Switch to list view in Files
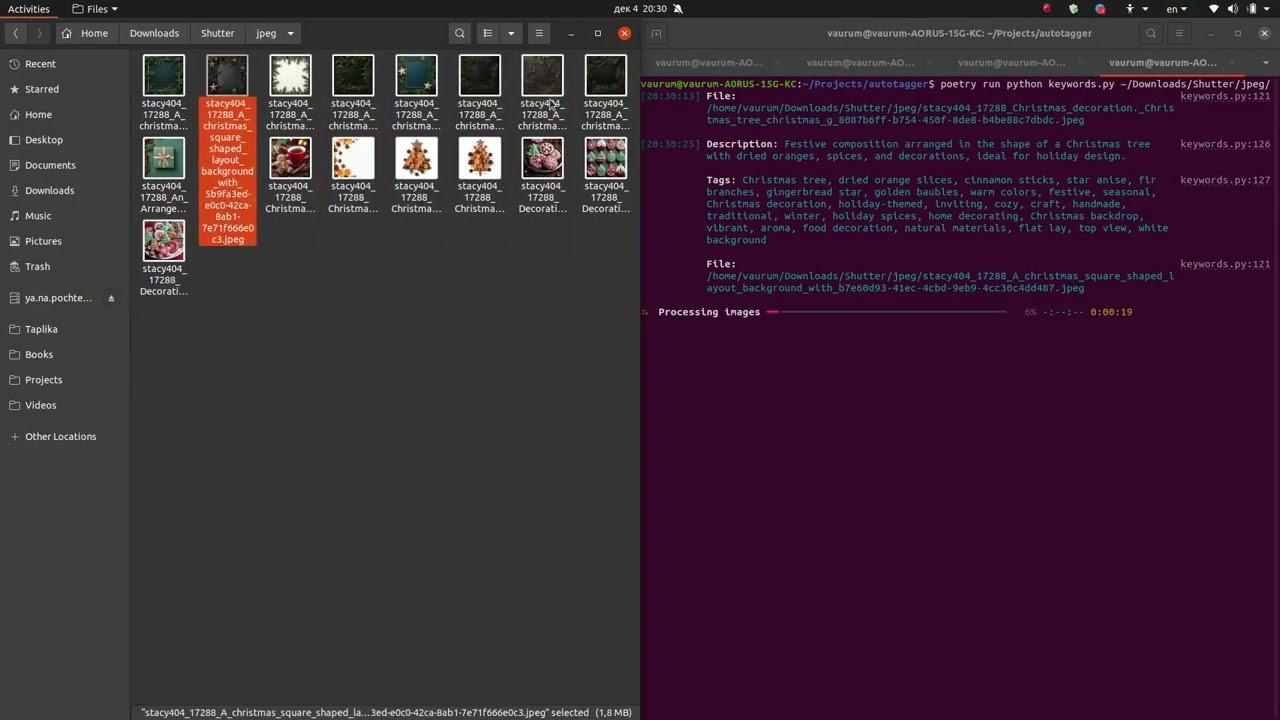The height and width of the screenshot is (720, 1280). 487,33
